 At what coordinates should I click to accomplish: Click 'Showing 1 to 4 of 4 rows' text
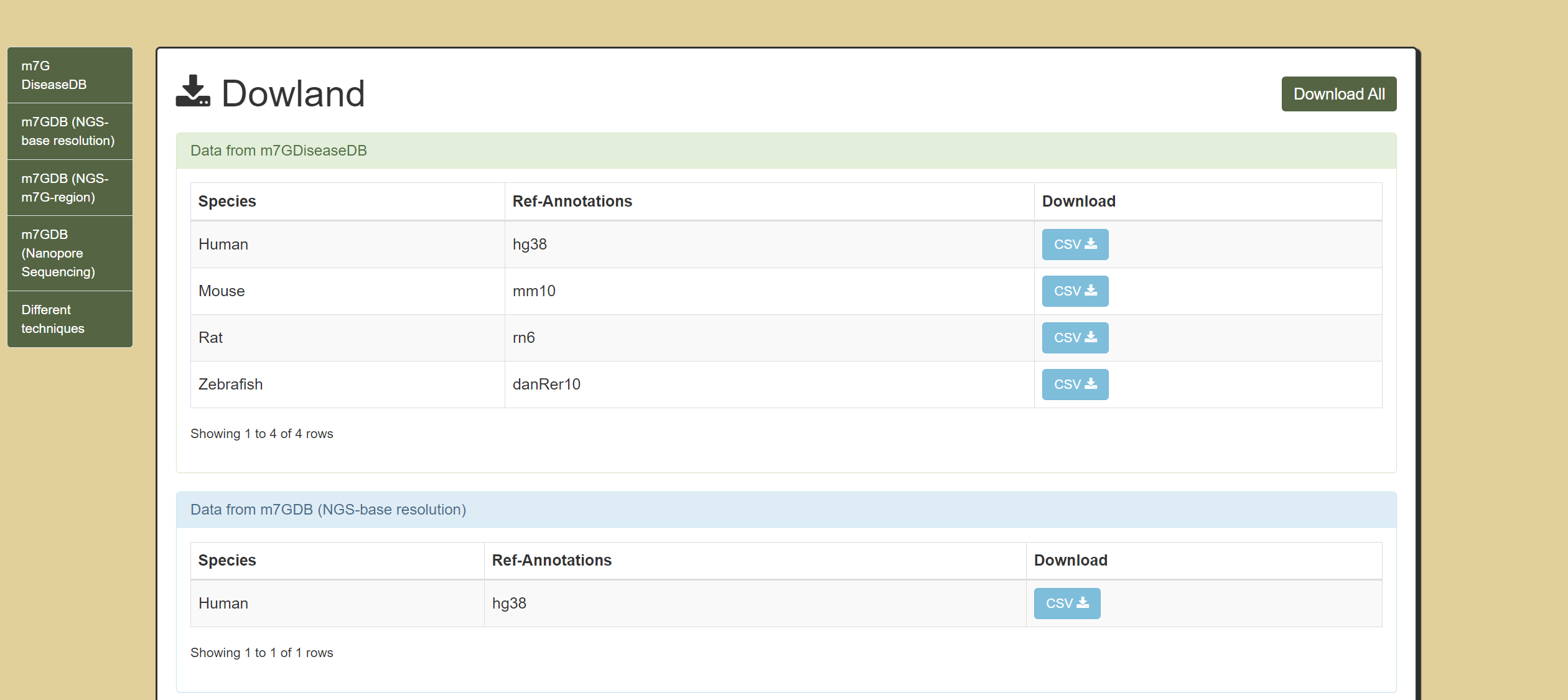pyautogui.click(x=262, y=434)
